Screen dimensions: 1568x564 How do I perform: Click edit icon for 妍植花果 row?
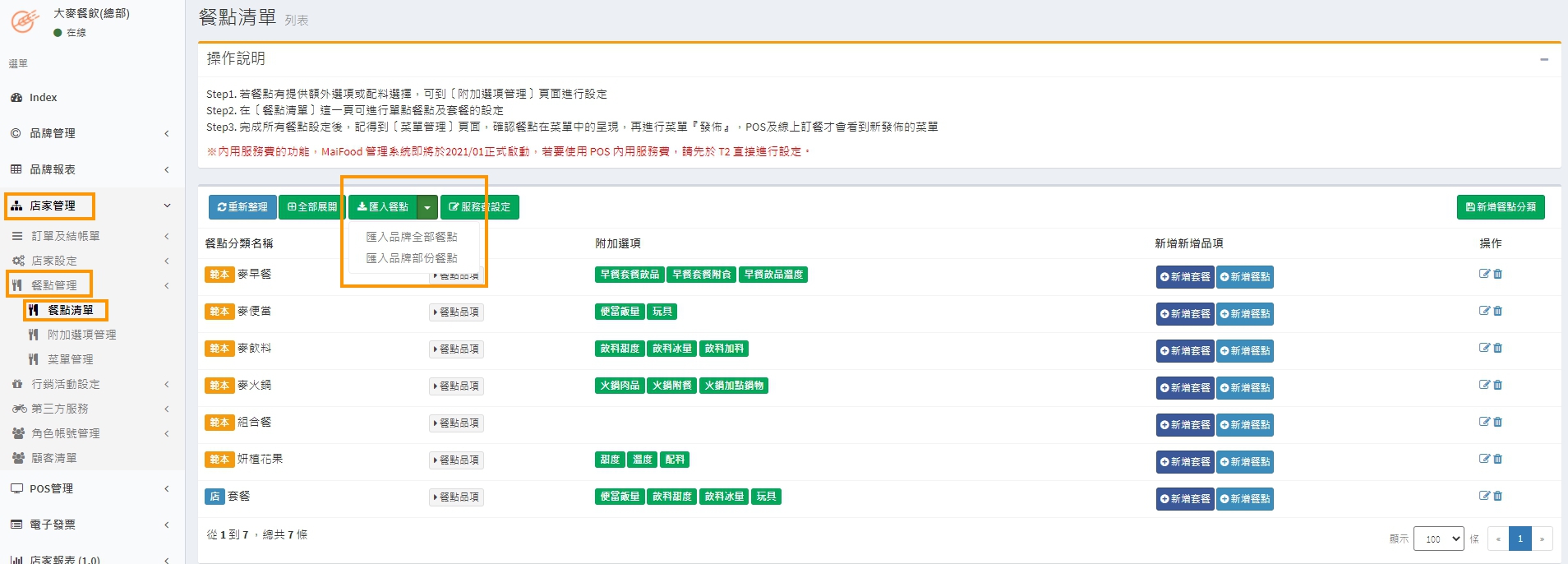point(1484,459)
